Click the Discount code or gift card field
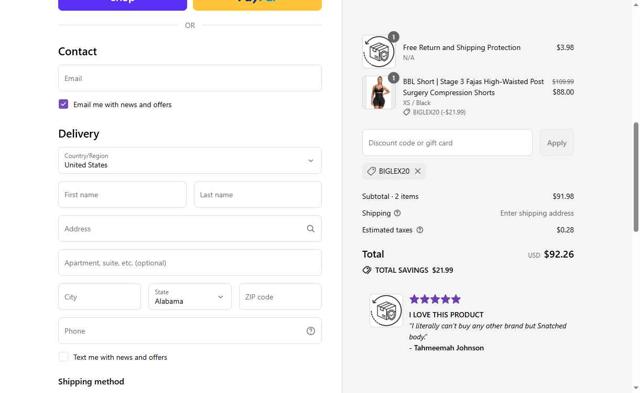640x393 pixels. [447, 143]
